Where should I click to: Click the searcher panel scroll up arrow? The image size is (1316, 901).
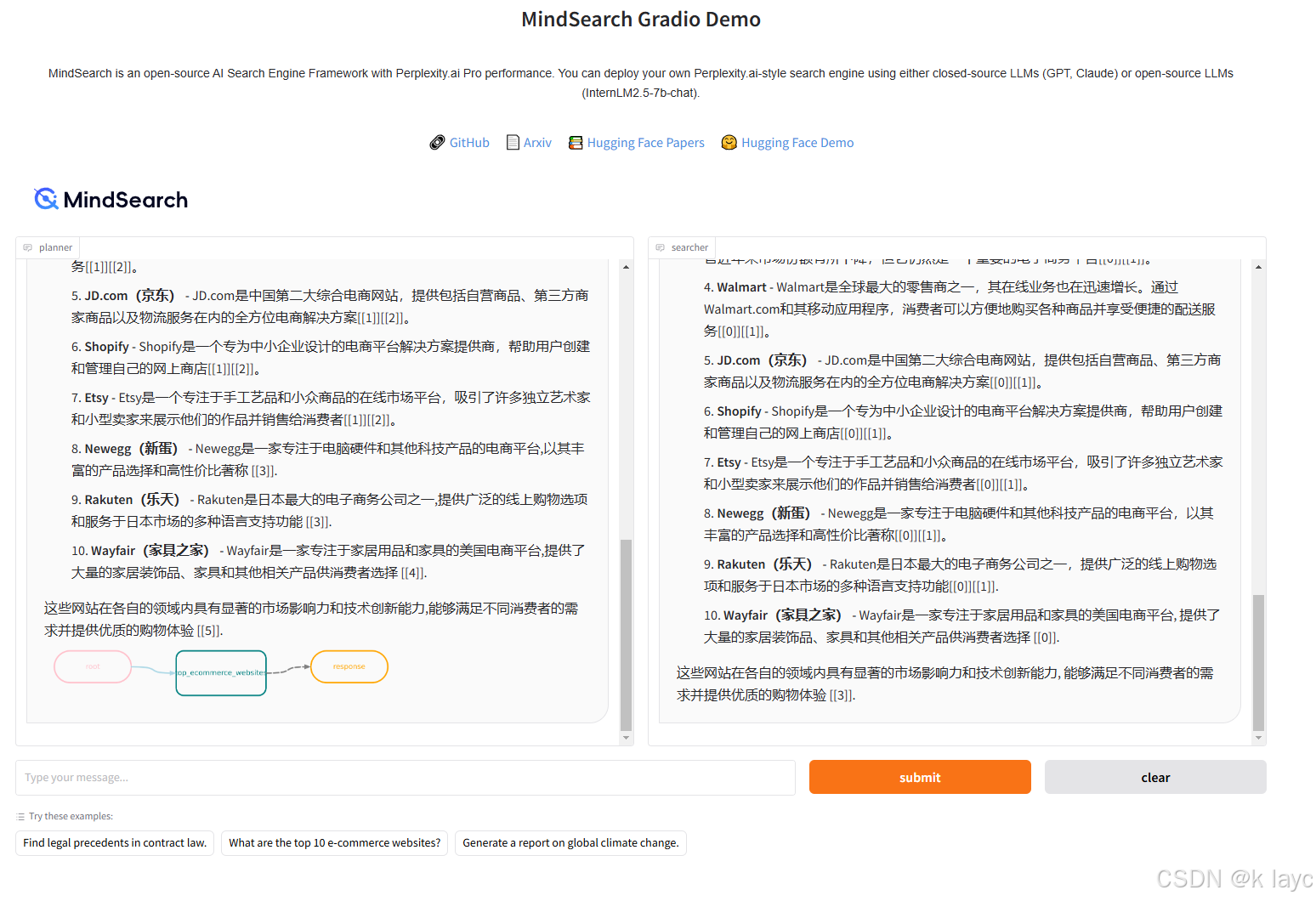[1259, 267]
